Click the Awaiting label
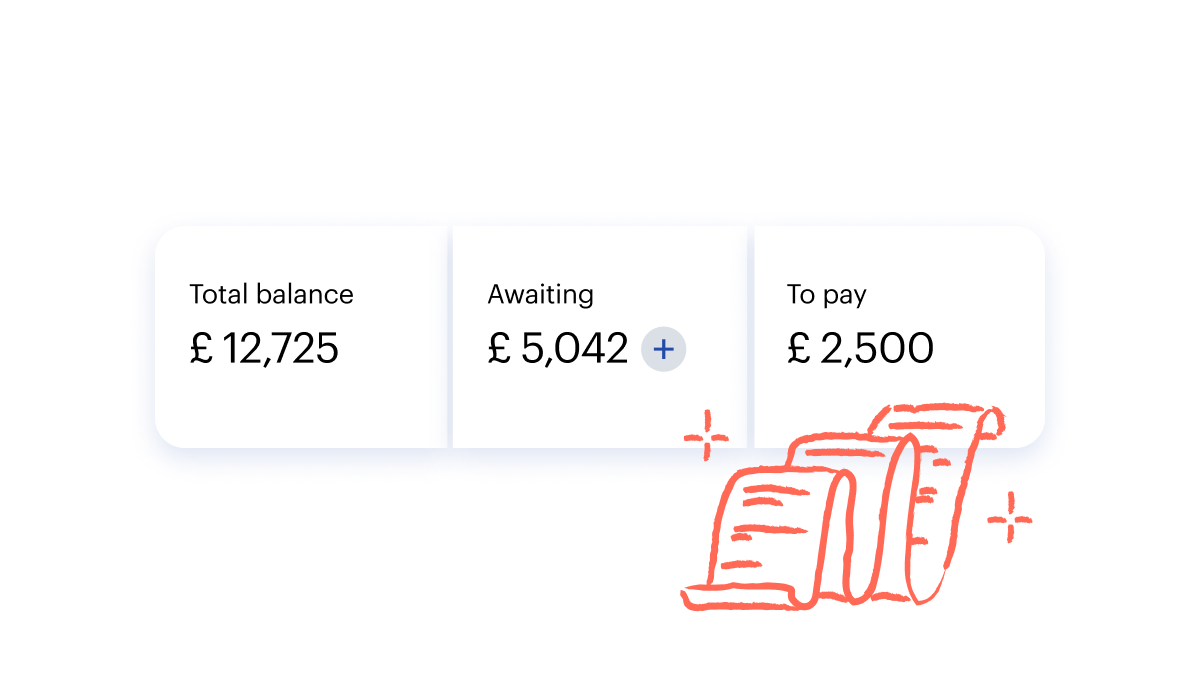The height and width of the screenshot is (675, 1200). (540, 295)
